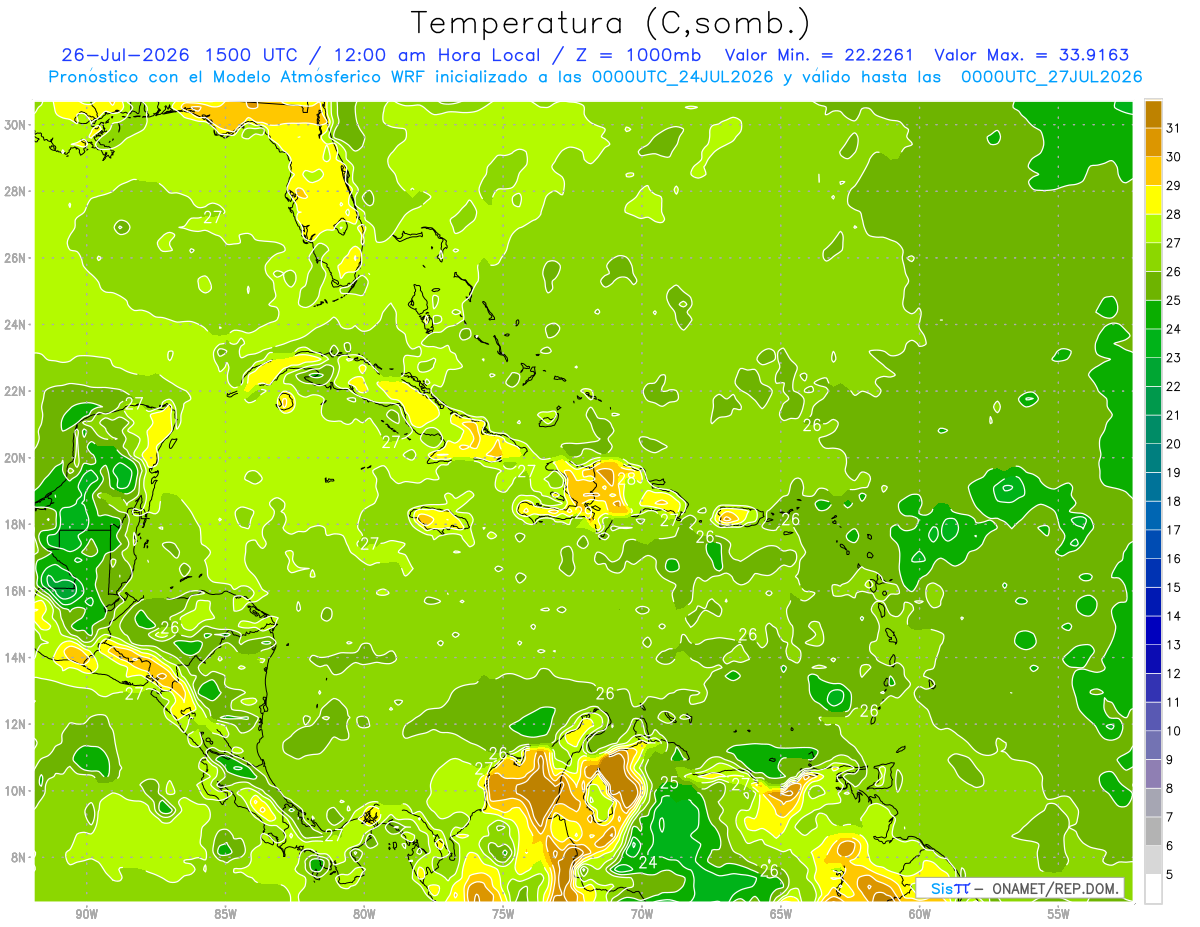Click the title "Temperatura (C,somb.)"
Viewport: 1200px width, 927px height.
[x=611, y=22]
